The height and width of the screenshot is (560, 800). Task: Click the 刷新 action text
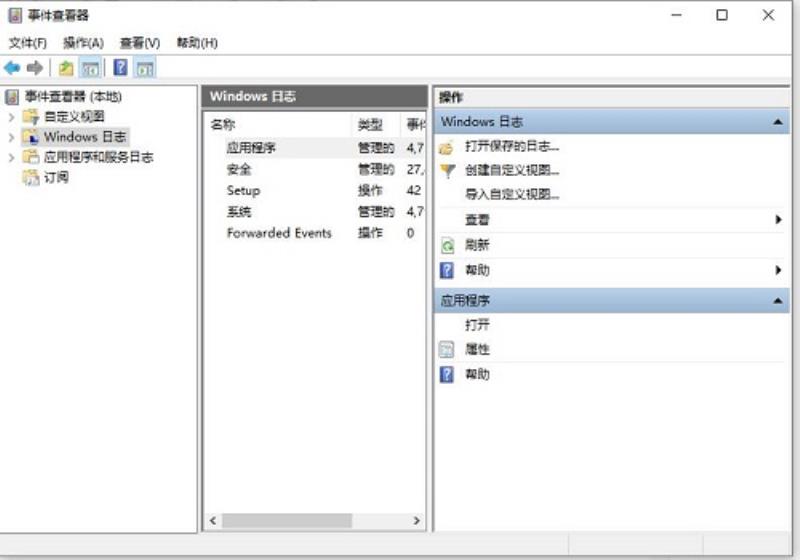[x=477, y=245]
